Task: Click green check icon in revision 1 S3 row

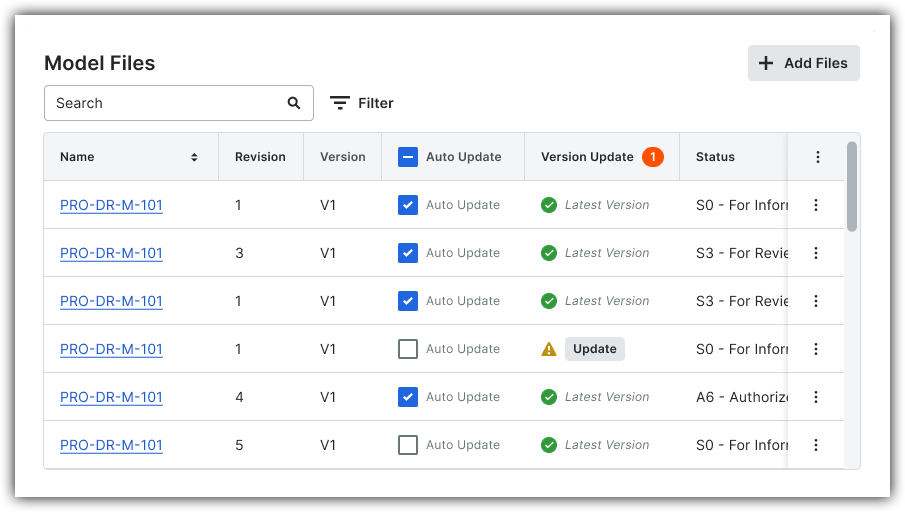Action: click(x=549, y=301)
